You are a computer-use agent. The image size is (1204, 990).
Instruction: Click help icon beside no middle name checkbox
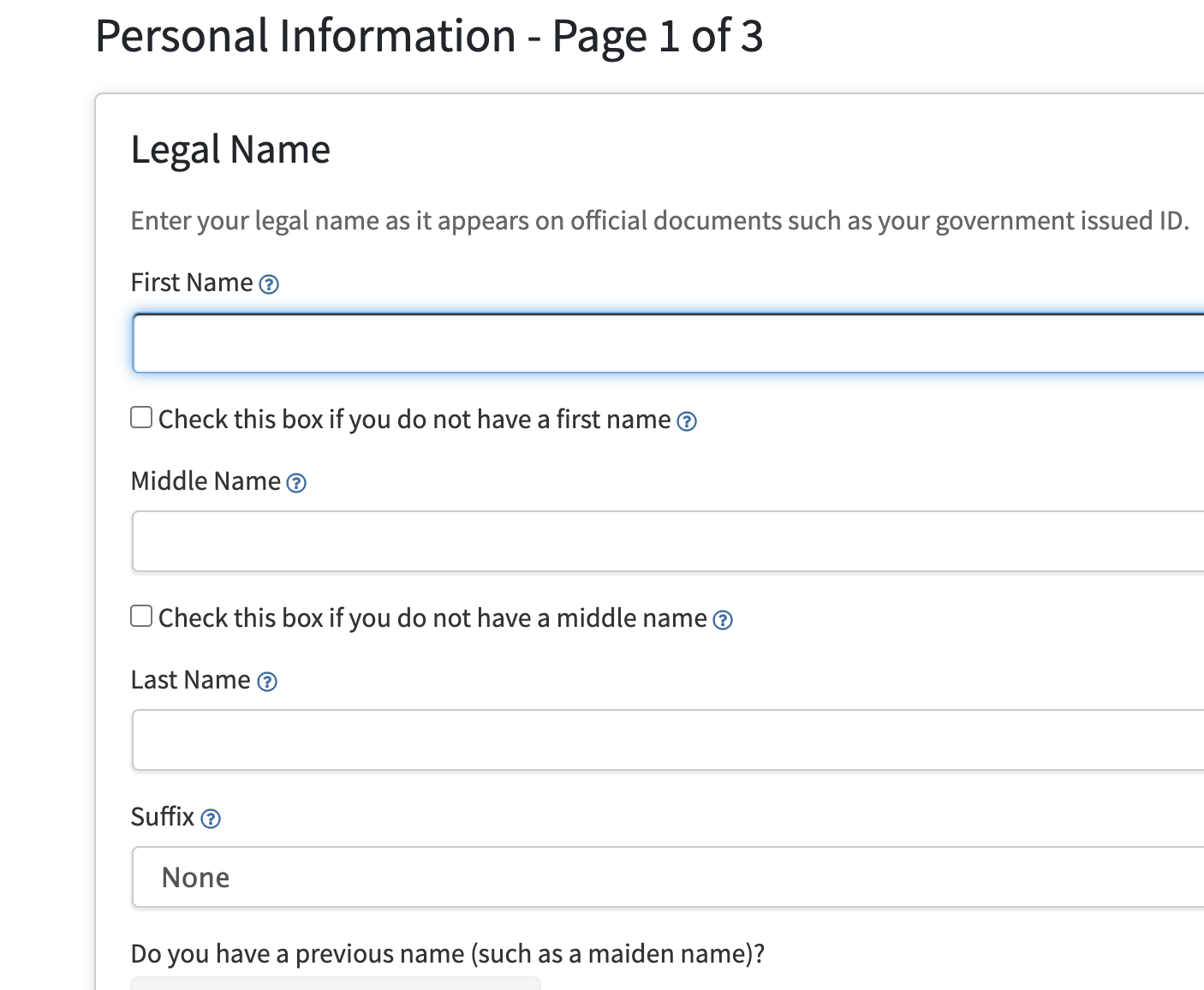coord(723,620)
